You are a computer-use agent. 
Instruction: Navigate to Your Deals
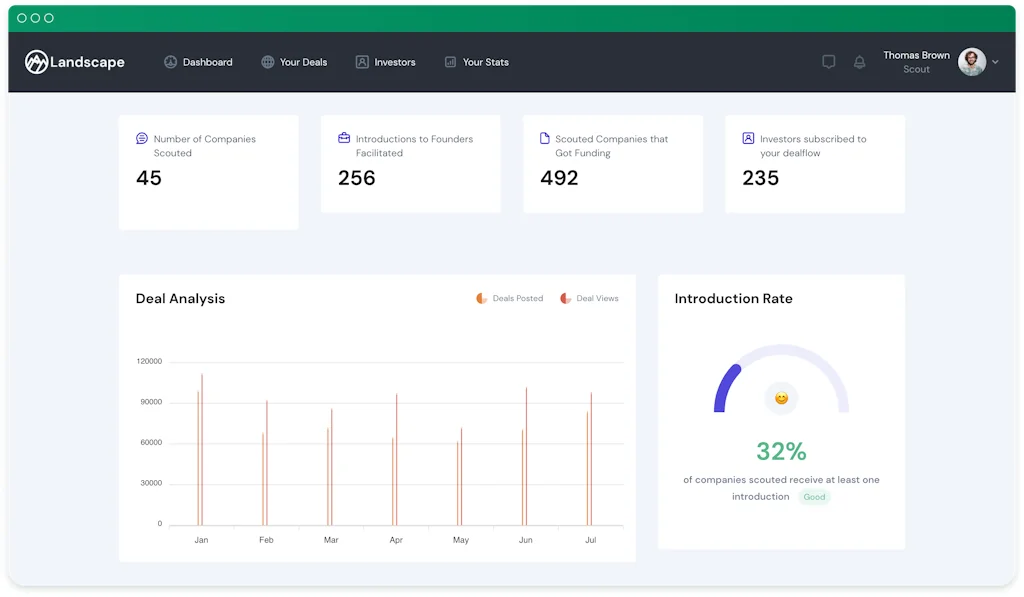(294, 61)
